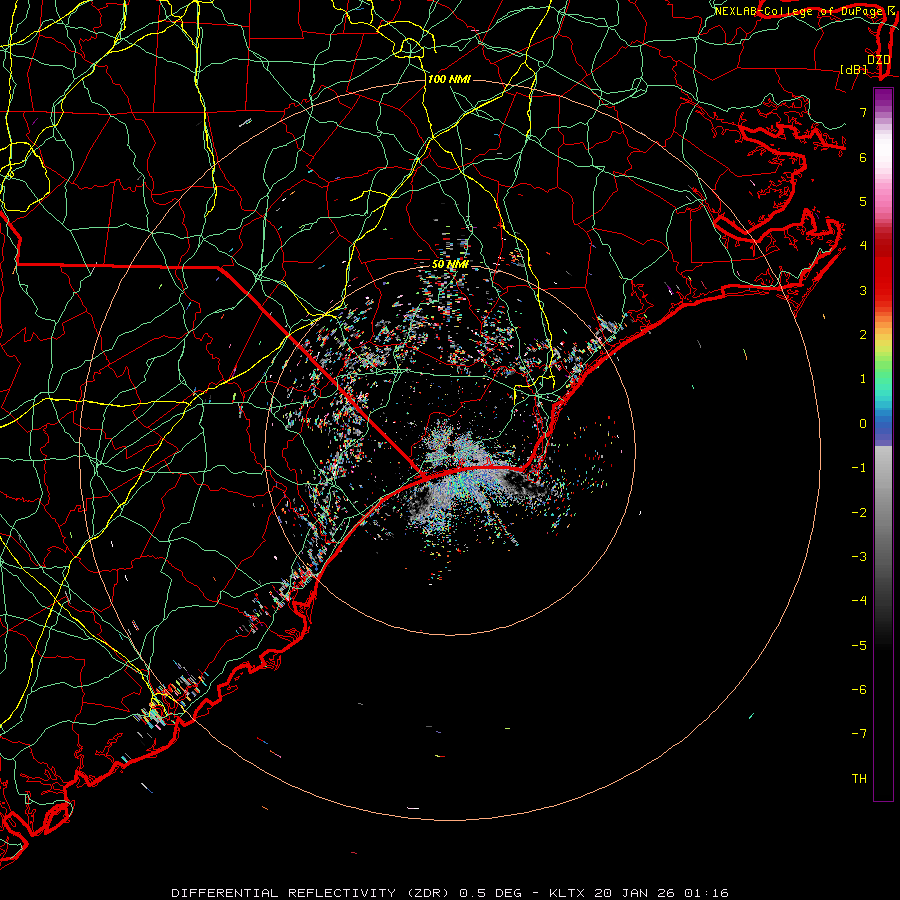This screenshot has height=900, width=900.
Task: Click the [dB] units label
Action: pos(854,69)
